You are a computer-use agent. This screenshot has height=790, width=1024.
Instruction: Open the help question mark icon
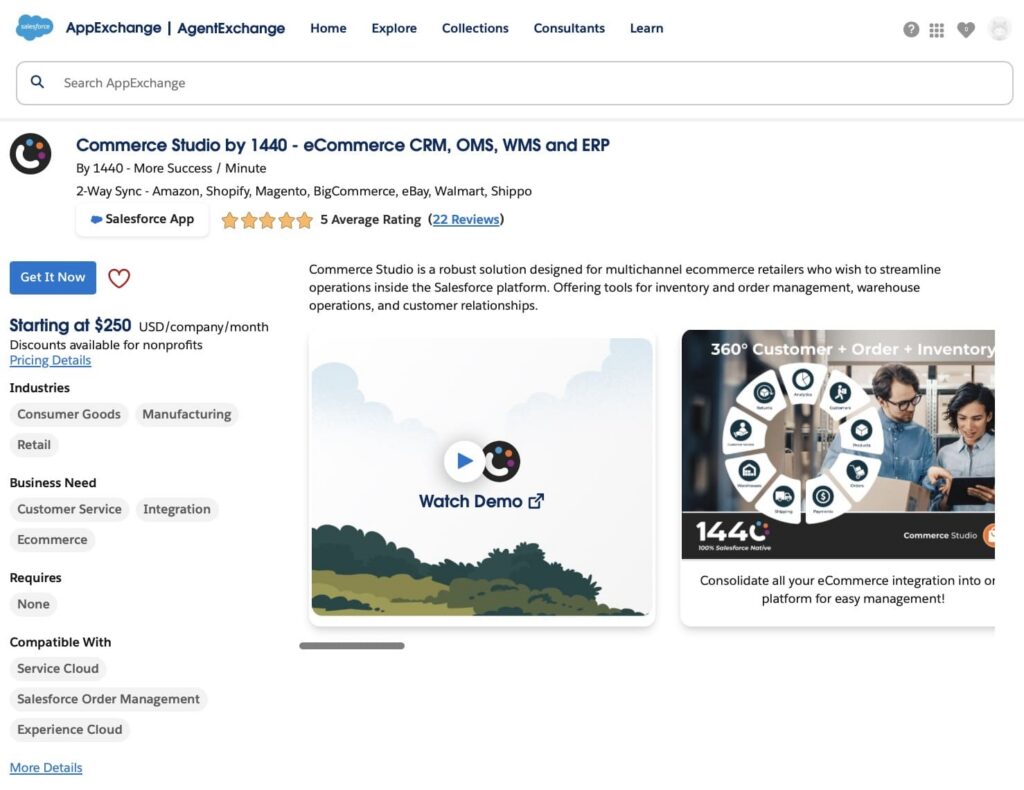point(911,29)
